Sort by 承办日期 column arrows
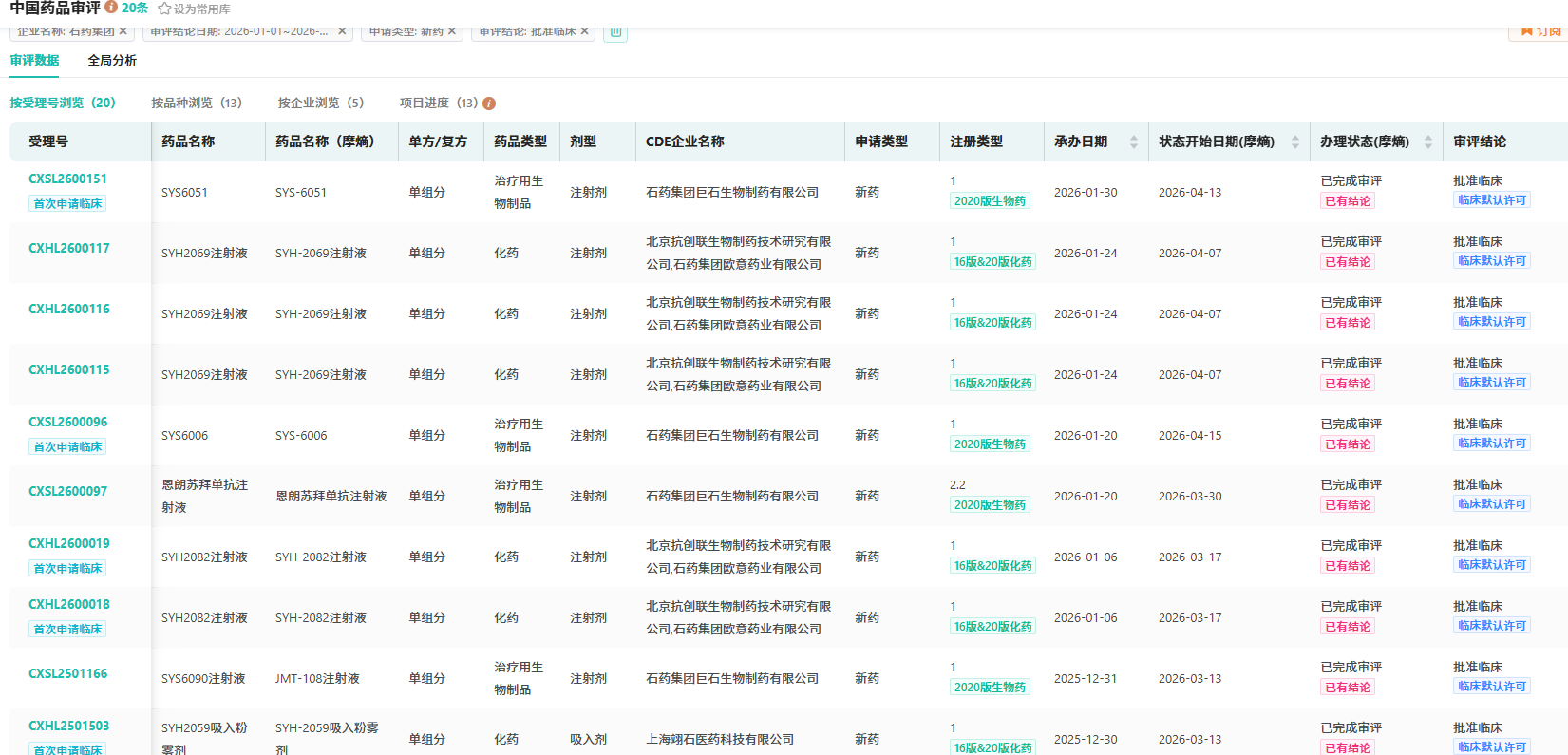The width and height of the screenshot is (1568, 755). click(x=1133, y=142)
